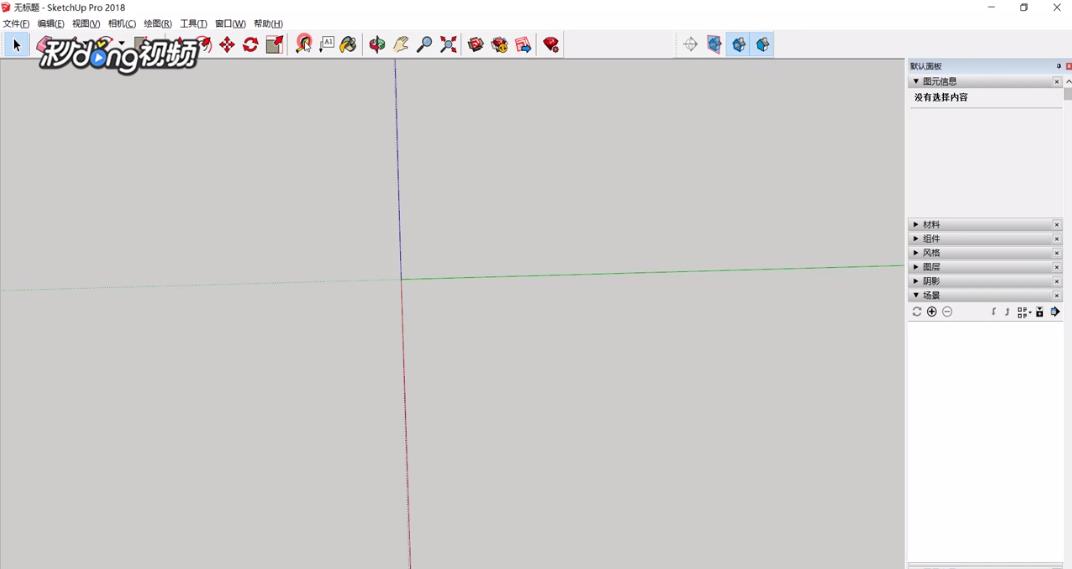Select the arrow Select tool
The height and width of the screenshot is (569, 1072).
[16, 45]
